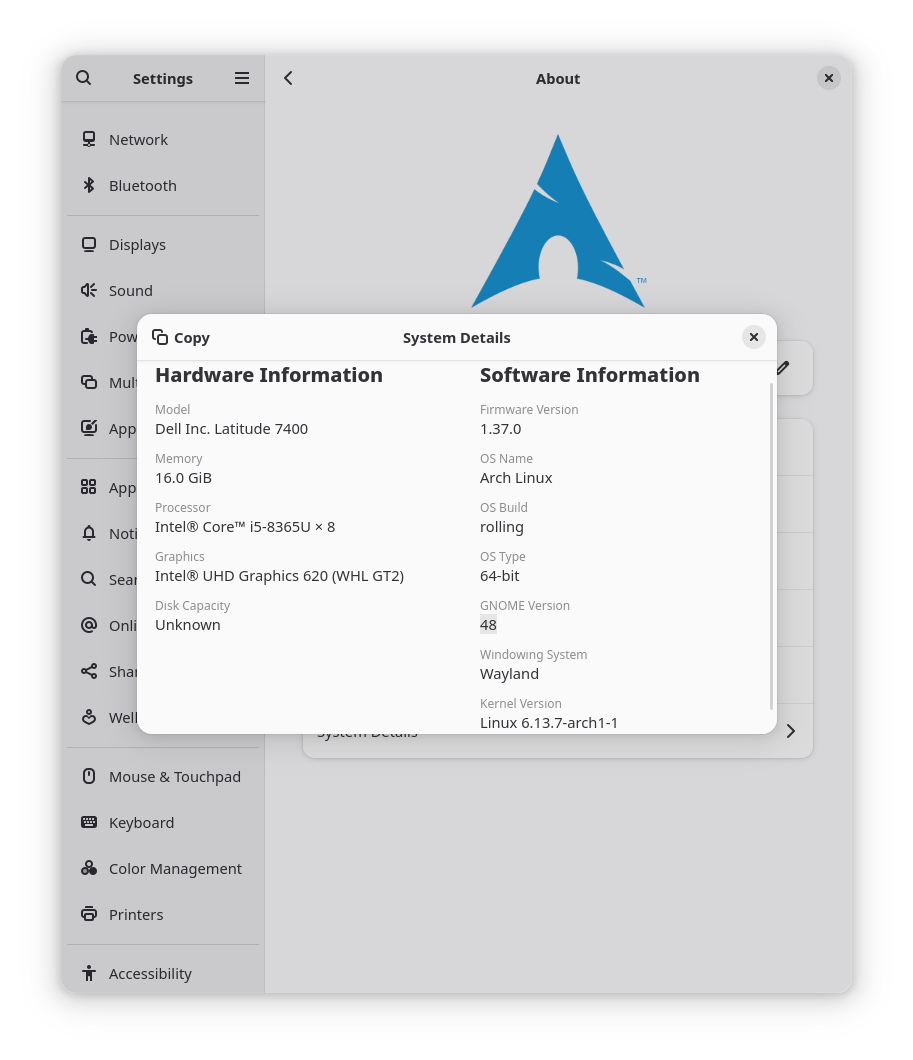Click the Online Accounts at-sign icon
913x1060 pixels.
[89, 625]
